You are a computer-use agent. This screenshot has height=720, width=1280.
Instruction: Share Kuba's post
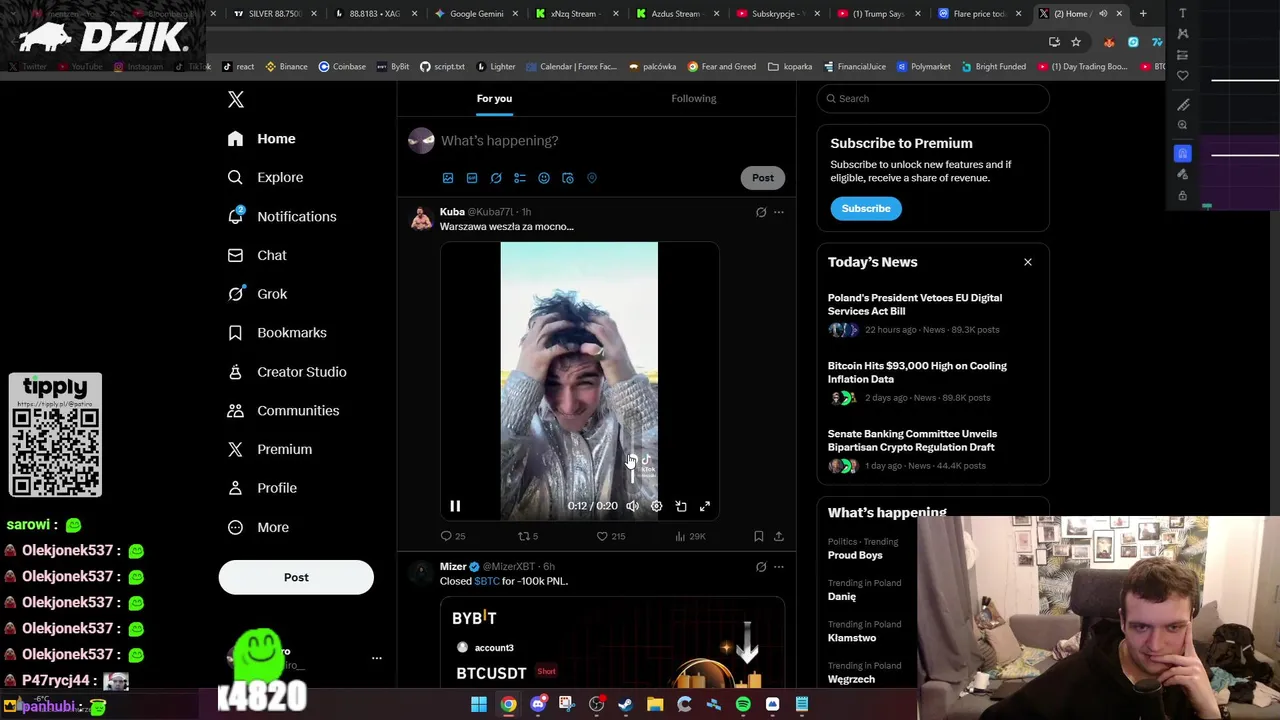[x=779, y=536]
